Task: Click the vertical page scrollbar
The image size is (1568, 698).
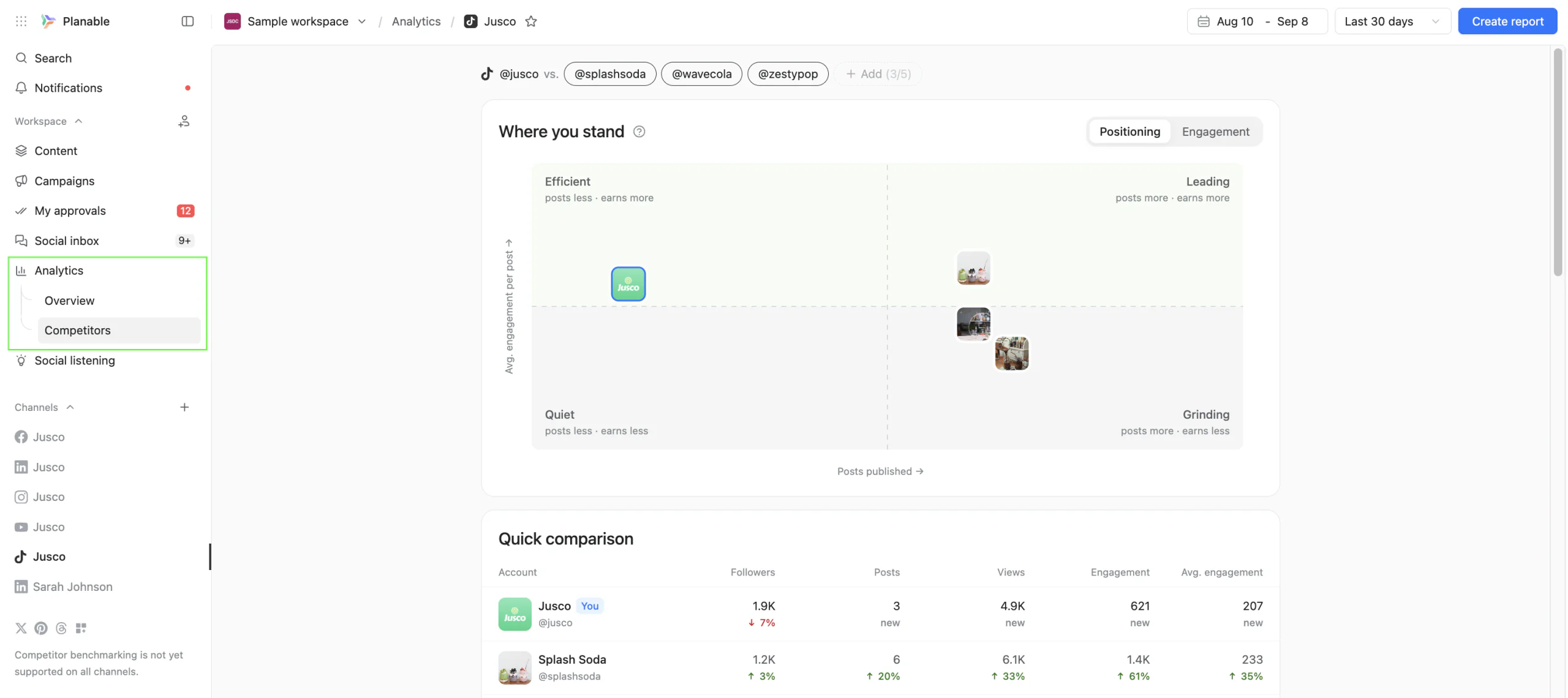Action: click(1558, 163)
